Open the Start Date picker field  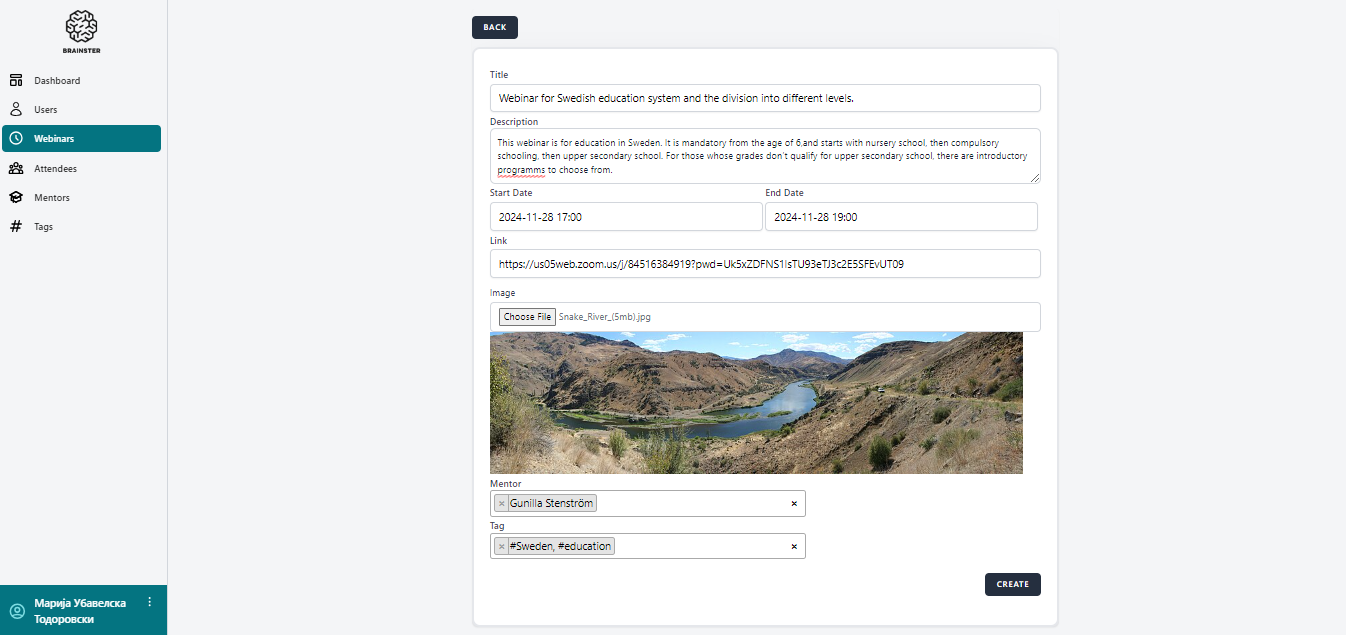(625, 217)
